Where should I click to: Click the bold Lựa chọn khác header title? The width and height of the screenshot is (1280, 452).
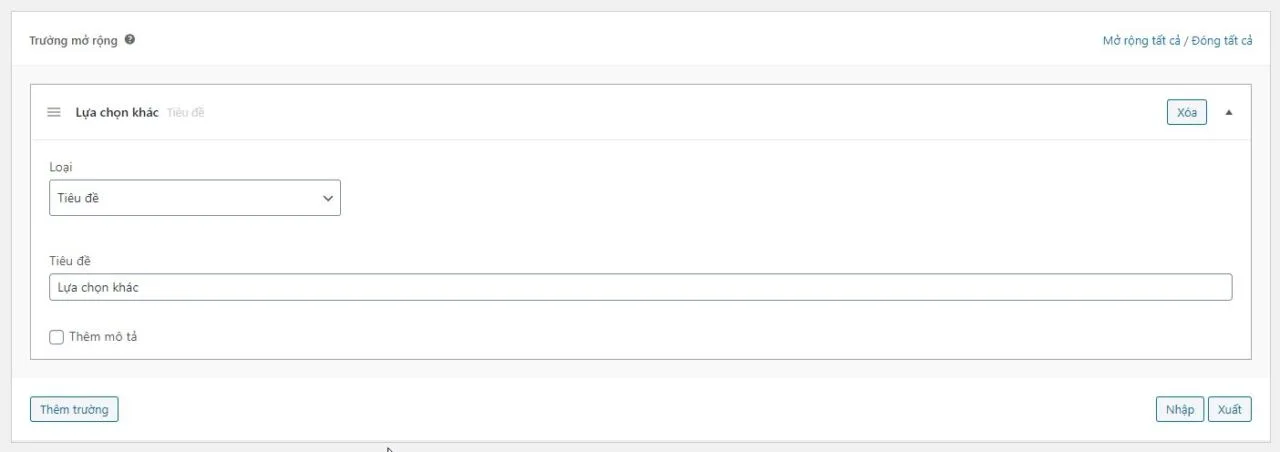click(117, 112)
